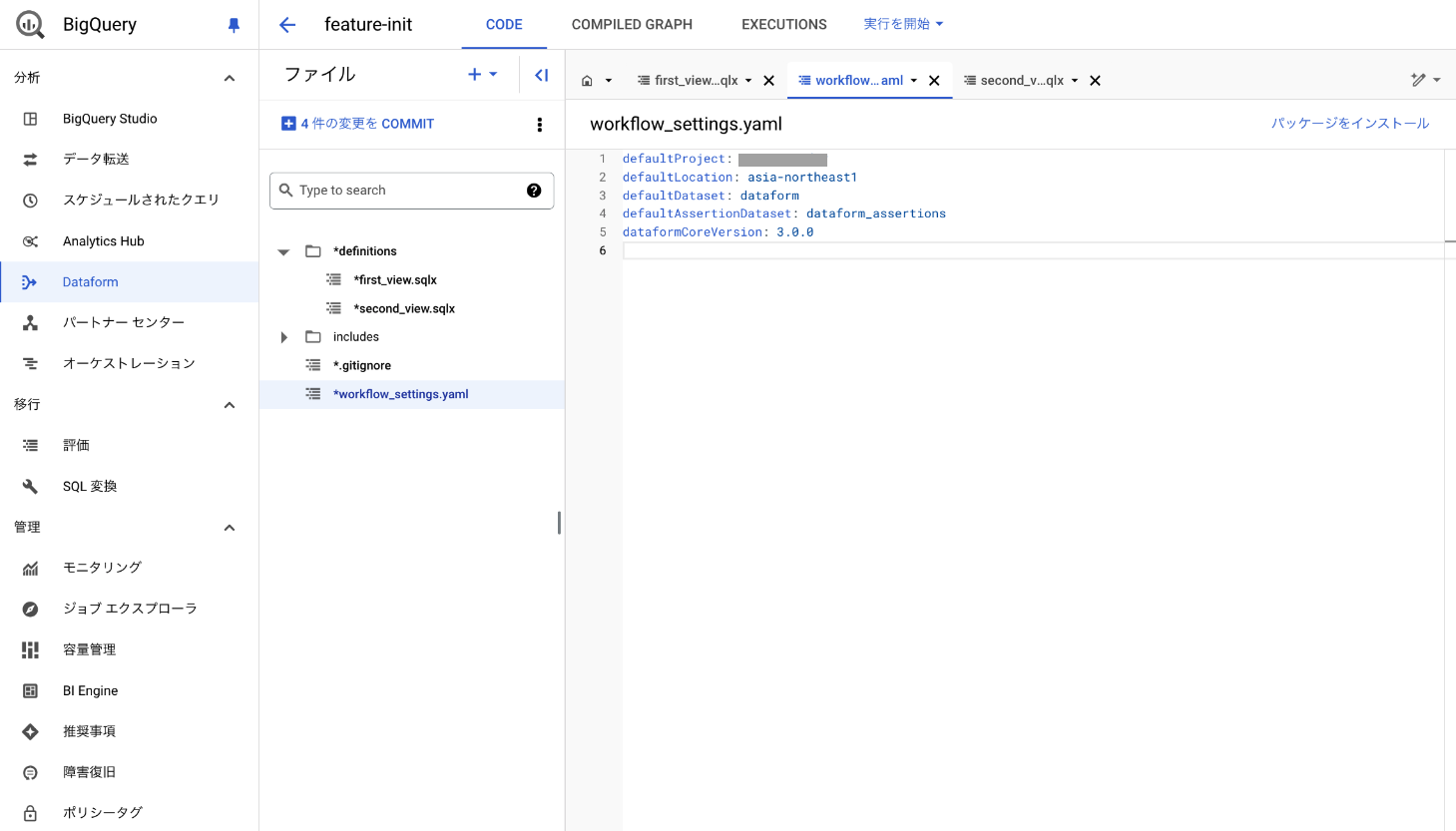Open the commit more-options menu

point(540,125)
